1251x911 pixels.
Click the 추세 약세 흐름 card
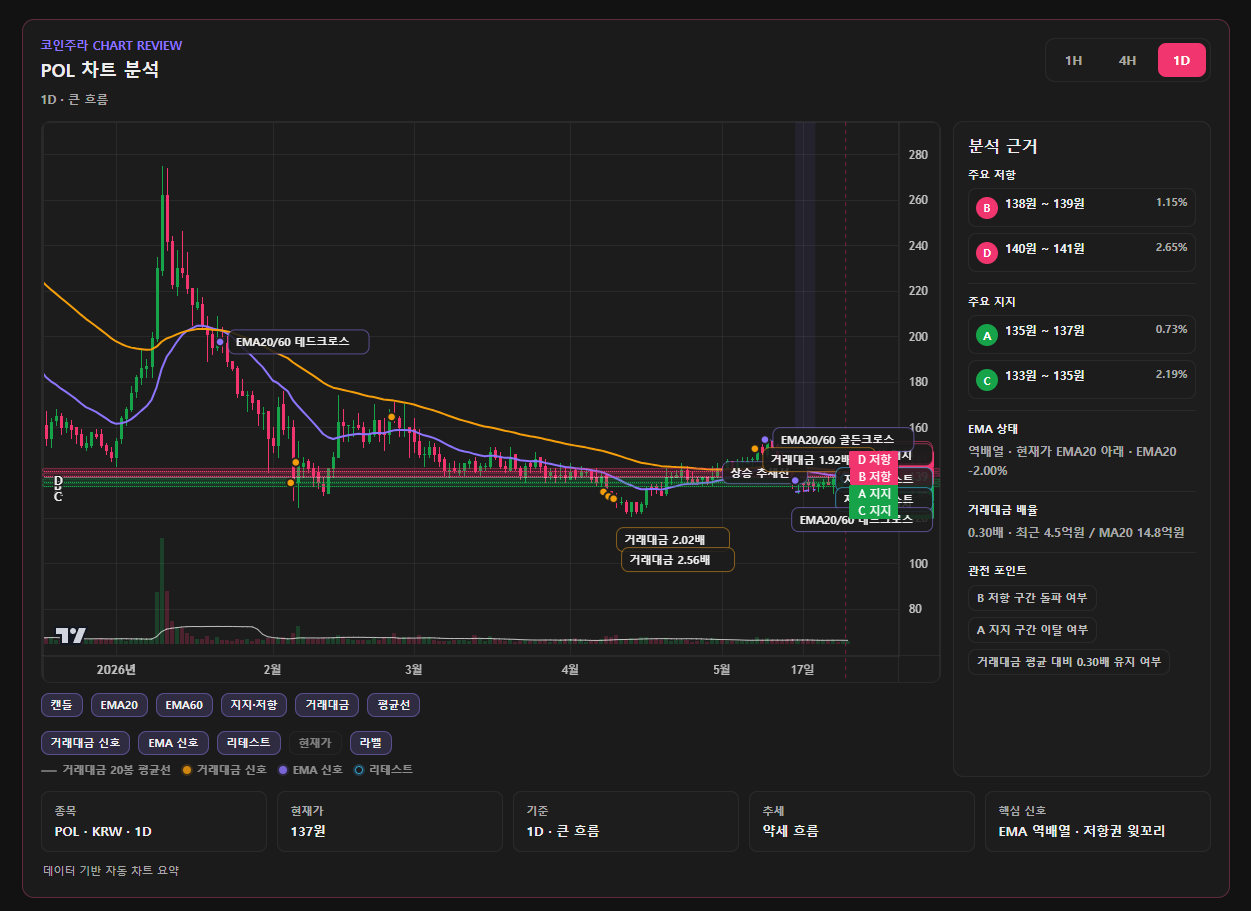[862, 822]
